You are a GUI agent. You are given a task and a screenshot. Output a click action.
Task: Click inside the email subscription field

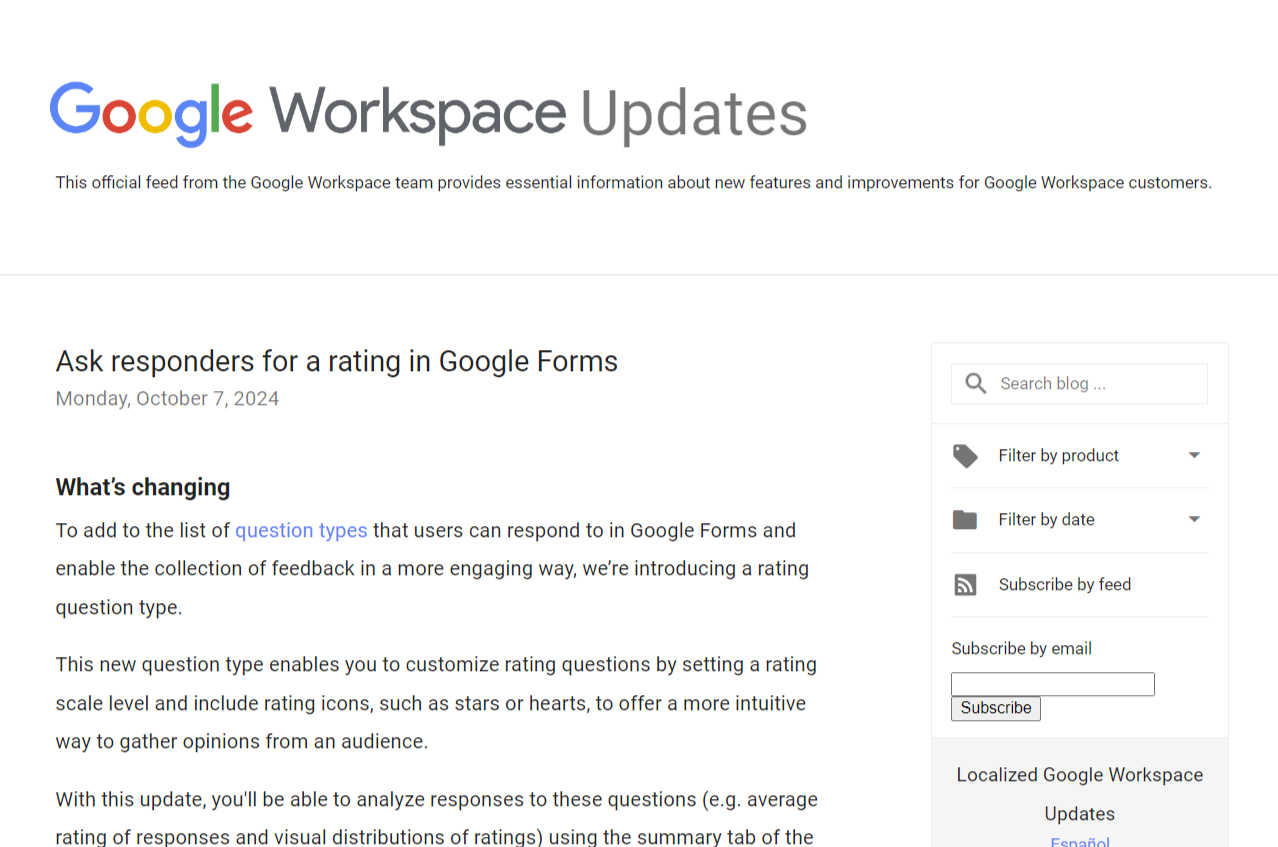pyautogui.click(x=1052, y=684)
